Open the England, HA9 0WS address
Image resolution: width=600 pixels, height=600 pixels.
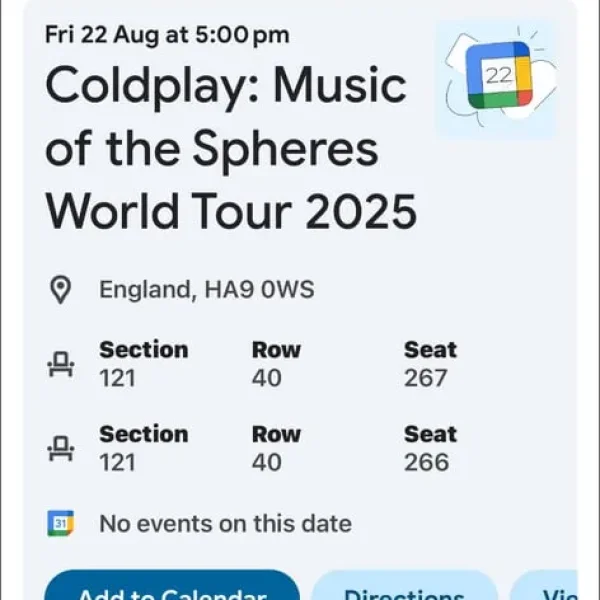pos(206,291)
